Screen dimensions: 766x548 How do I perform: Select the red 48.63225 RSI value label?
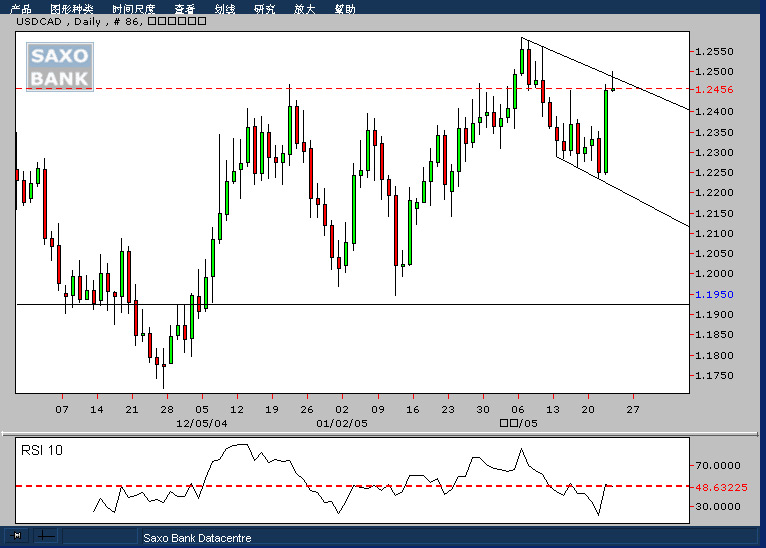(718, 486)
